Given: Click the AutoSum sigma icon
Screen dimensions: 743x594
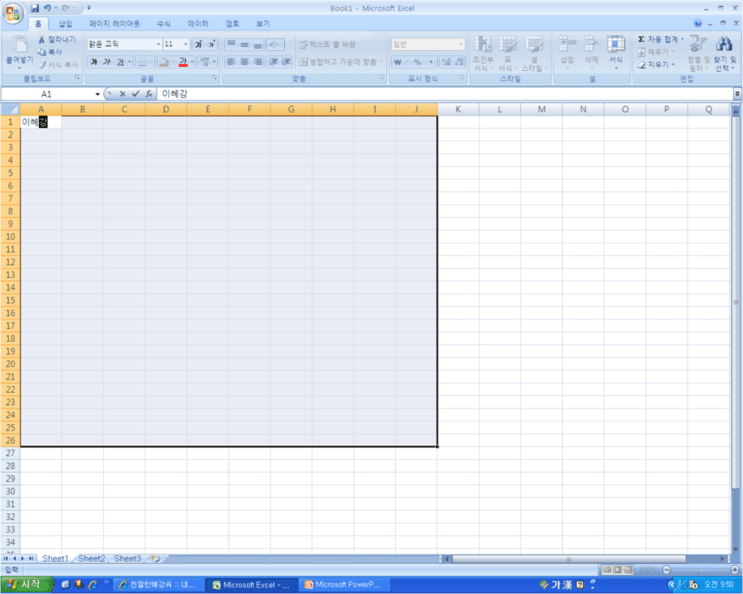Looking at the screenshot, I should [641, 39].
